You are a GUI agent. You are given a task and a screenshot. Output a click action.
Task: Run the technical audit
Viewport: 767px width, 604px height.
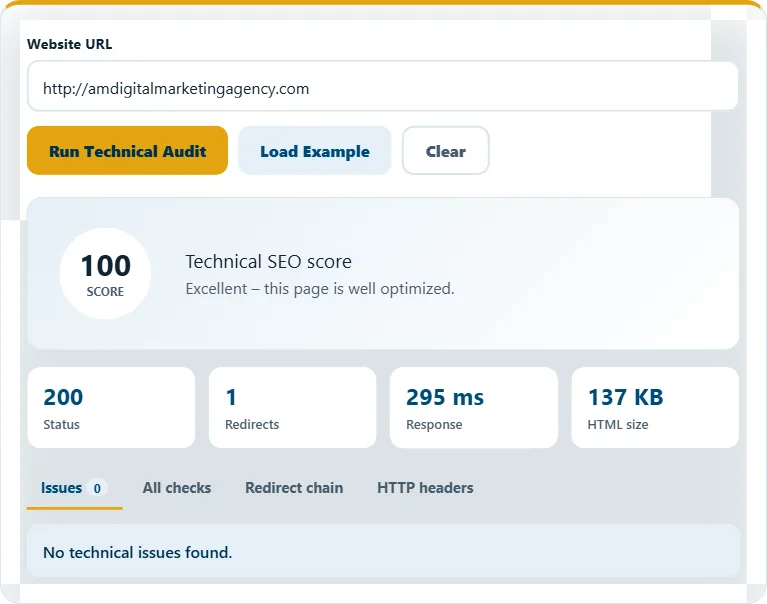click(x=127, y=151)
